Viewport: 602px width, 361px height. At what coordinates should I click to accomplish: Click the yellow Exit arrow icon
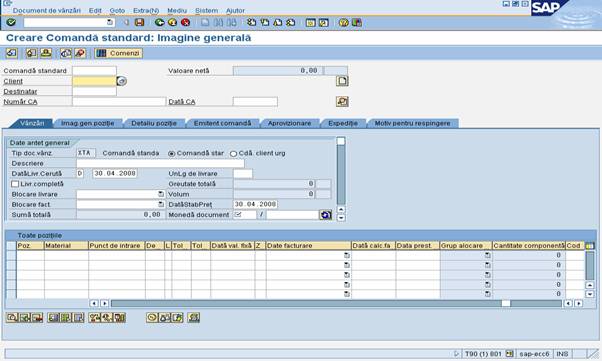coord(172,22)
